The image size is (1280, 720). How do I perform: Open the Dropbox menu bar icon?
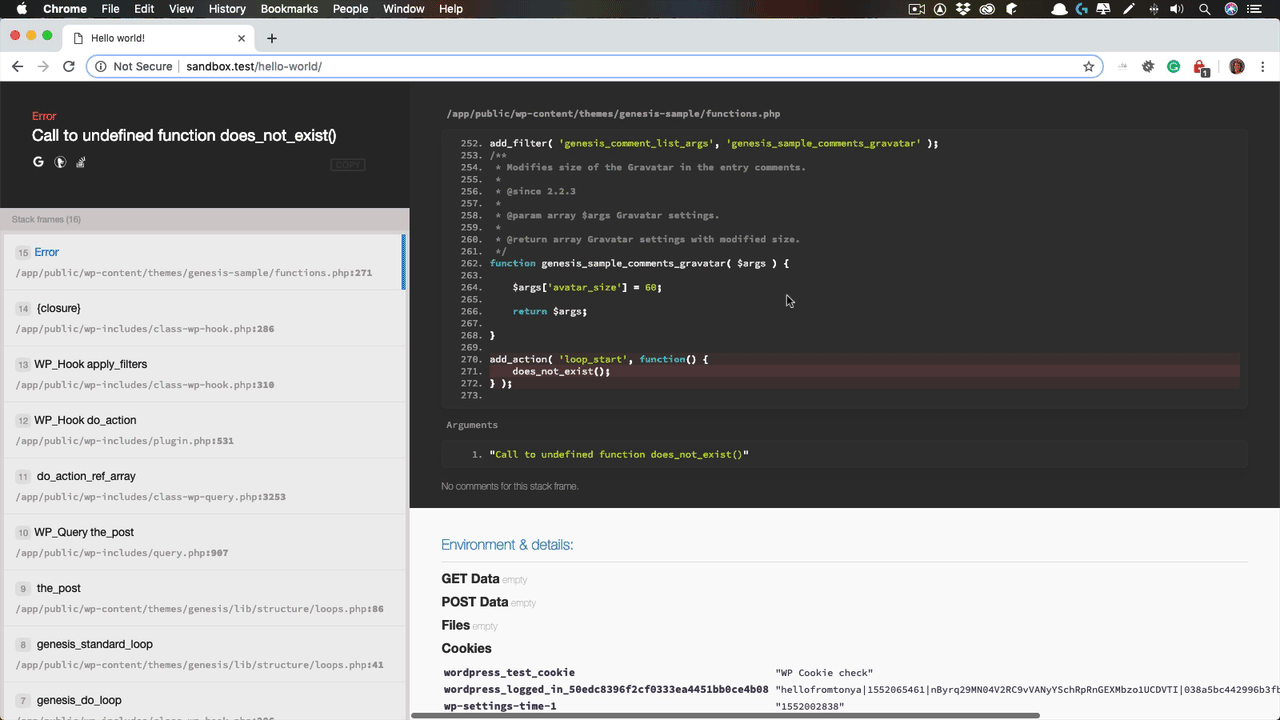(x=963, y=9)
